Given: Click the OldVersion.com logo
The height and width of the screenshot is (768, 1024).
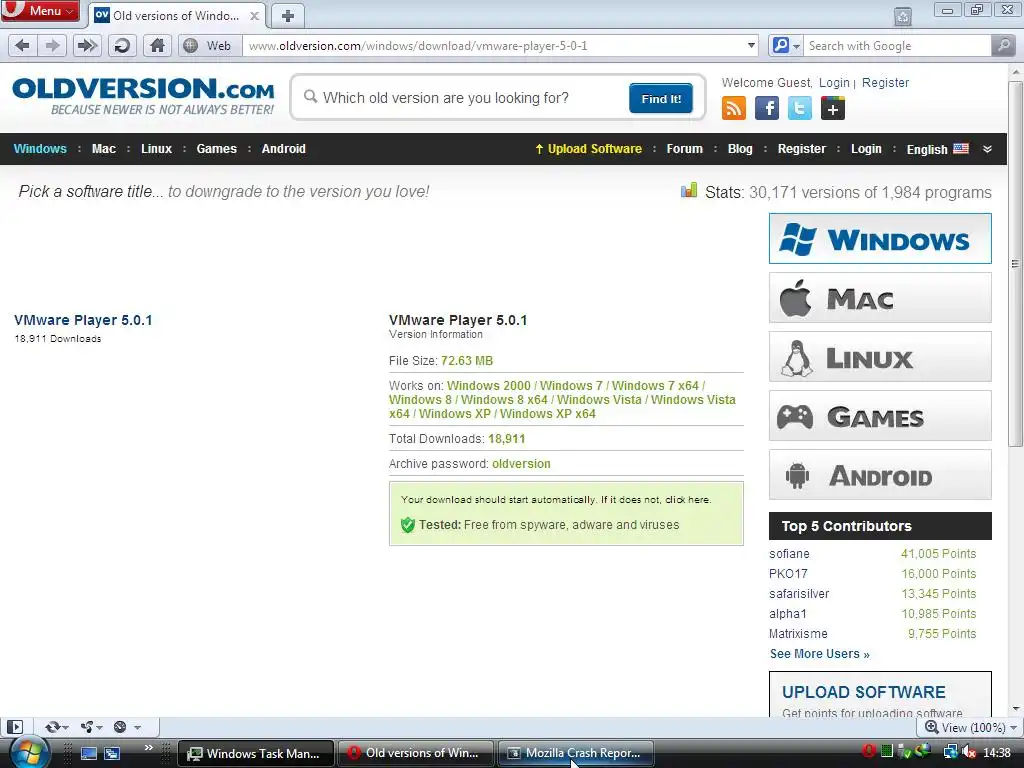Looking at the screenshot, I should tap(143, 96).
